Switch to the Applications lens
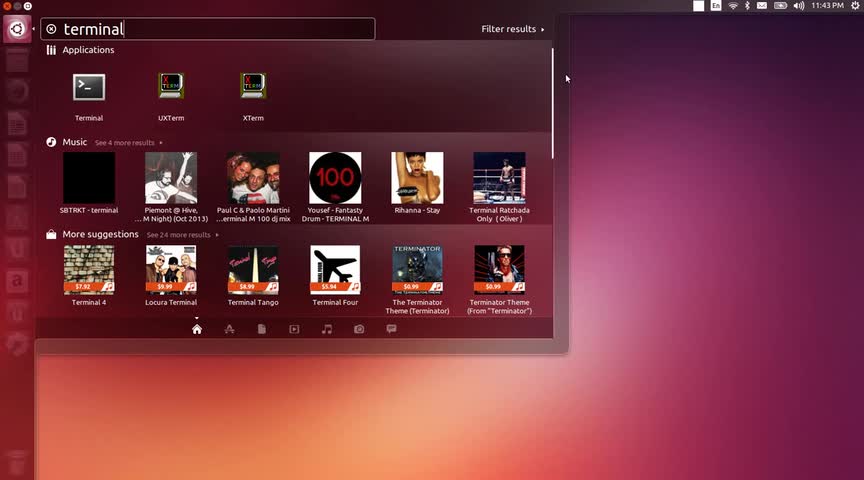864x480 pixels. coord(229,329)
